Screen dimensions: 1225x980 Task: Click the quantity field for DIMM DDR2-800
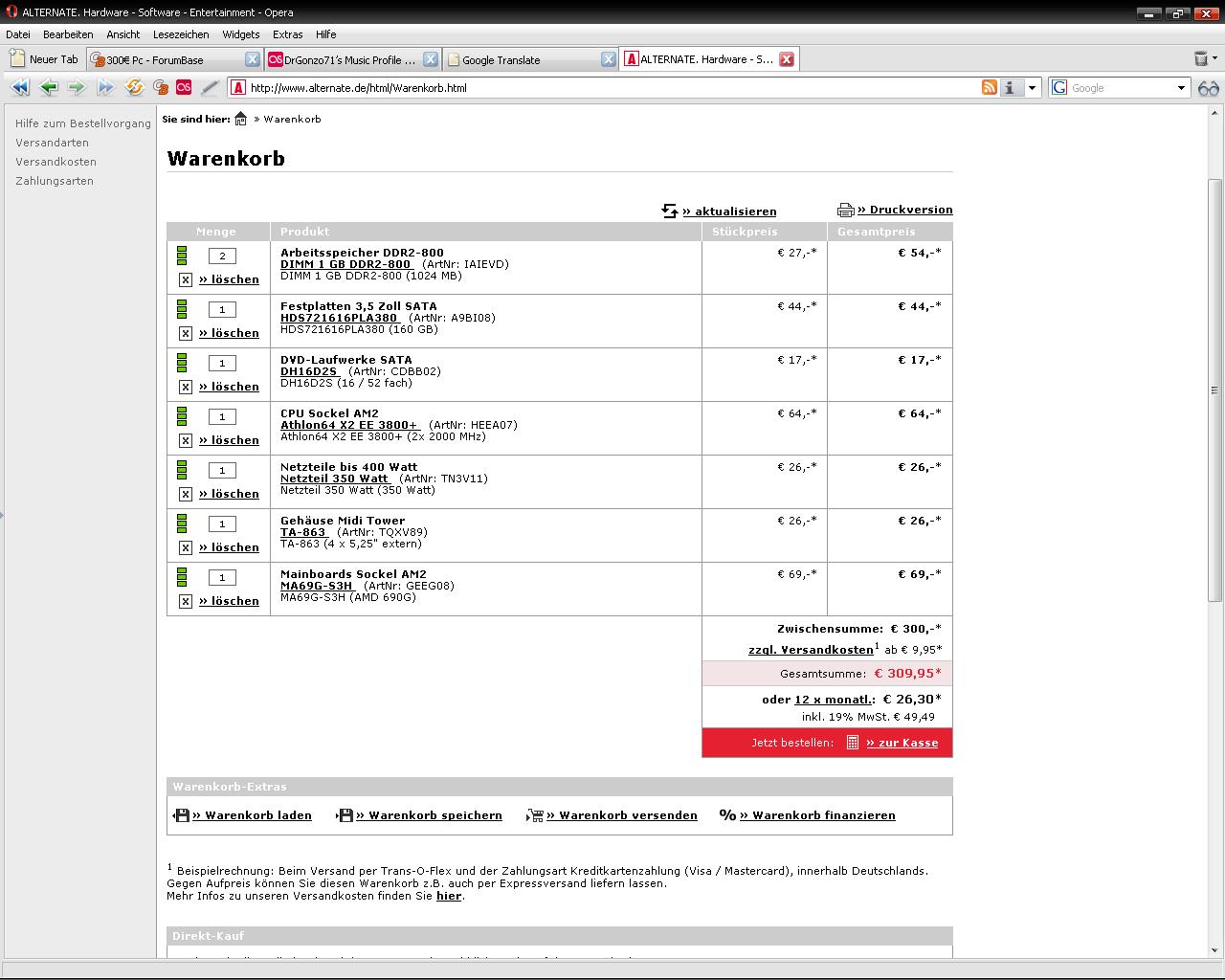(x=222, y=256)
